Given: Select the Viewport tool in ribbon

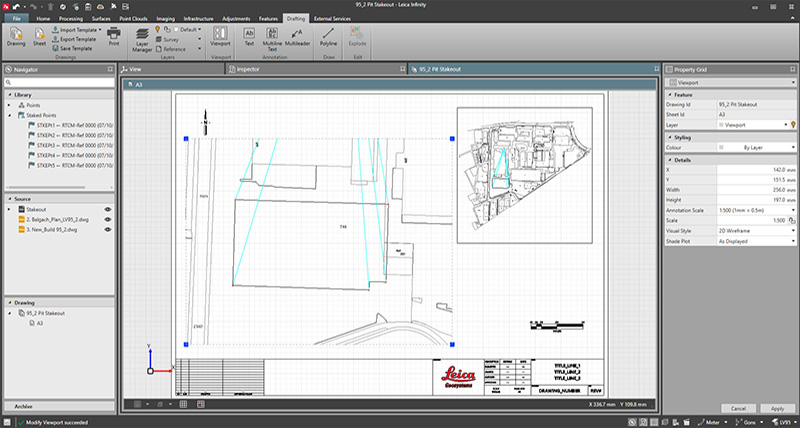Looking at the screenshot, I should (221, 37).
